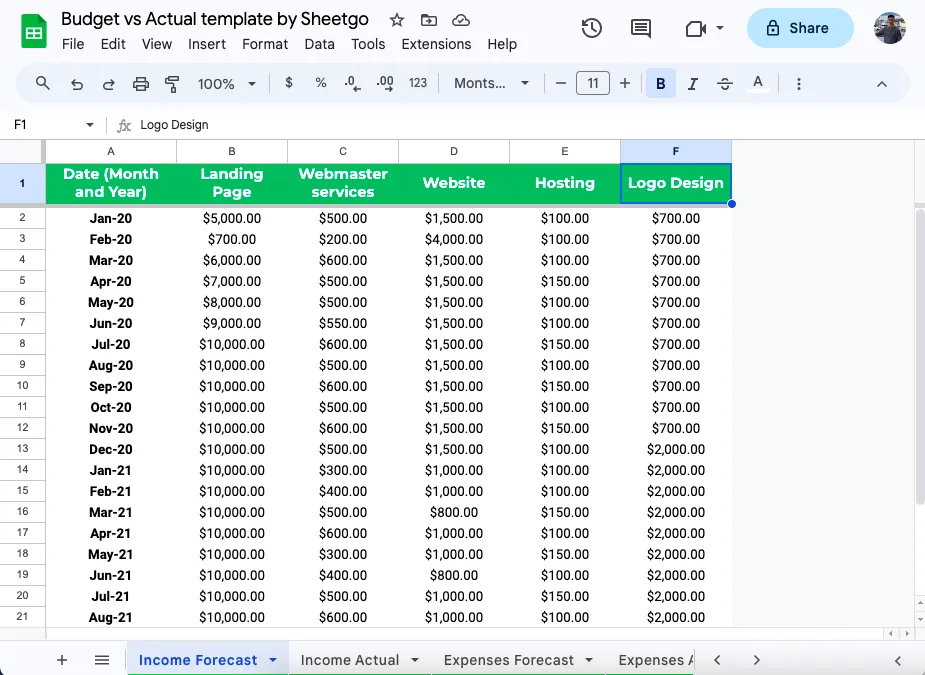This screenshot has width=925, height=675.
Task: Open the font family dropdown
Action: coord(491,84)
